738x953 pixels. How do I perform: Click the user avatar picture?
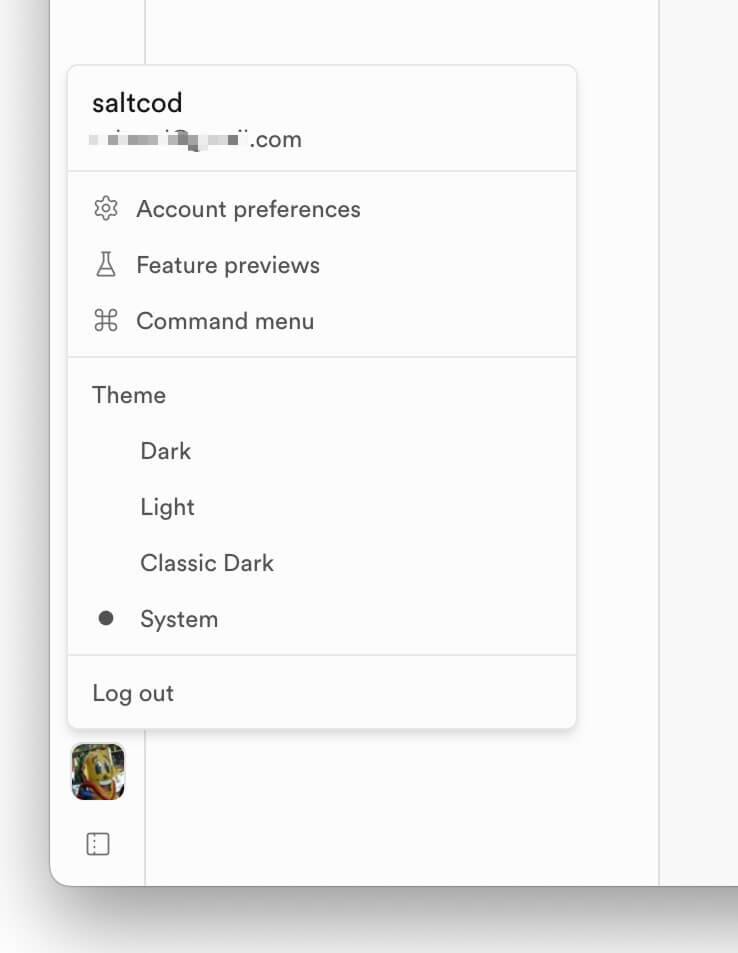click(x=98, y=771)
